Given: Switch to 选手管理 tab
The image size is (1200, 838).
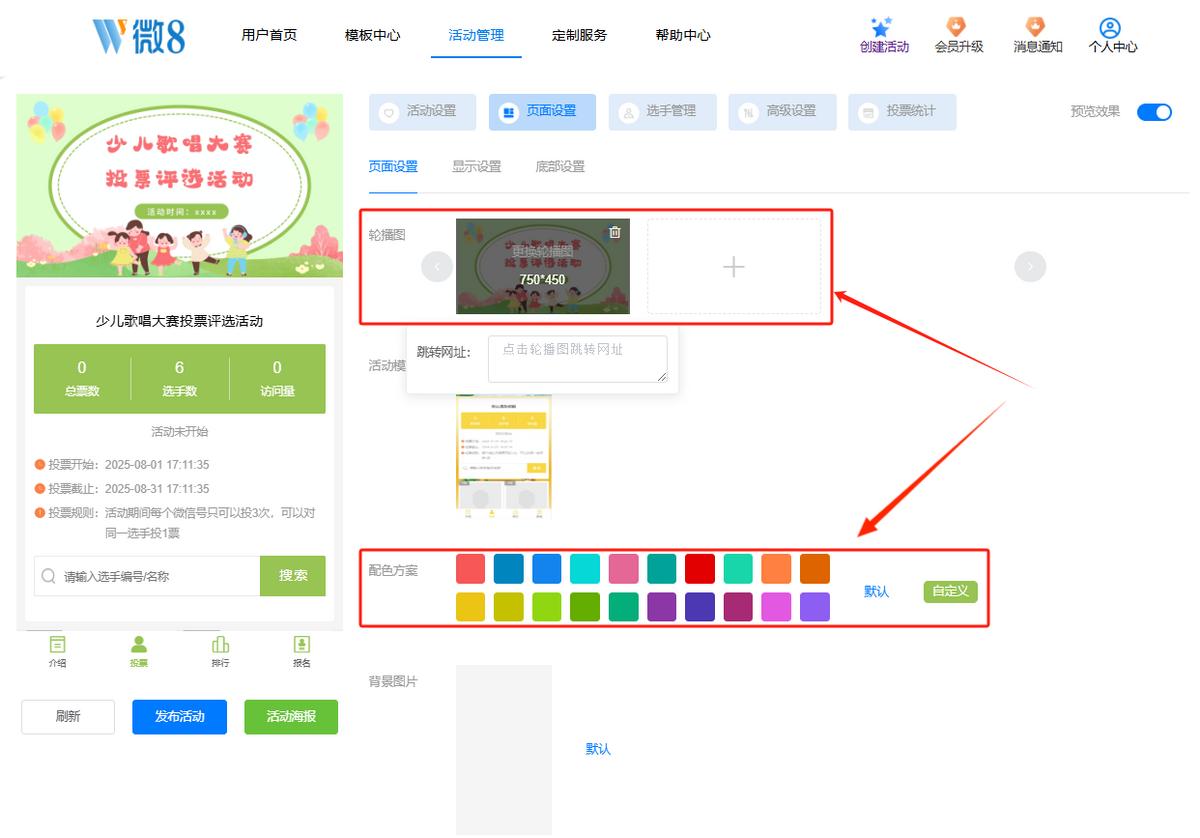Looking at the screenshot, I should (662, 112).
